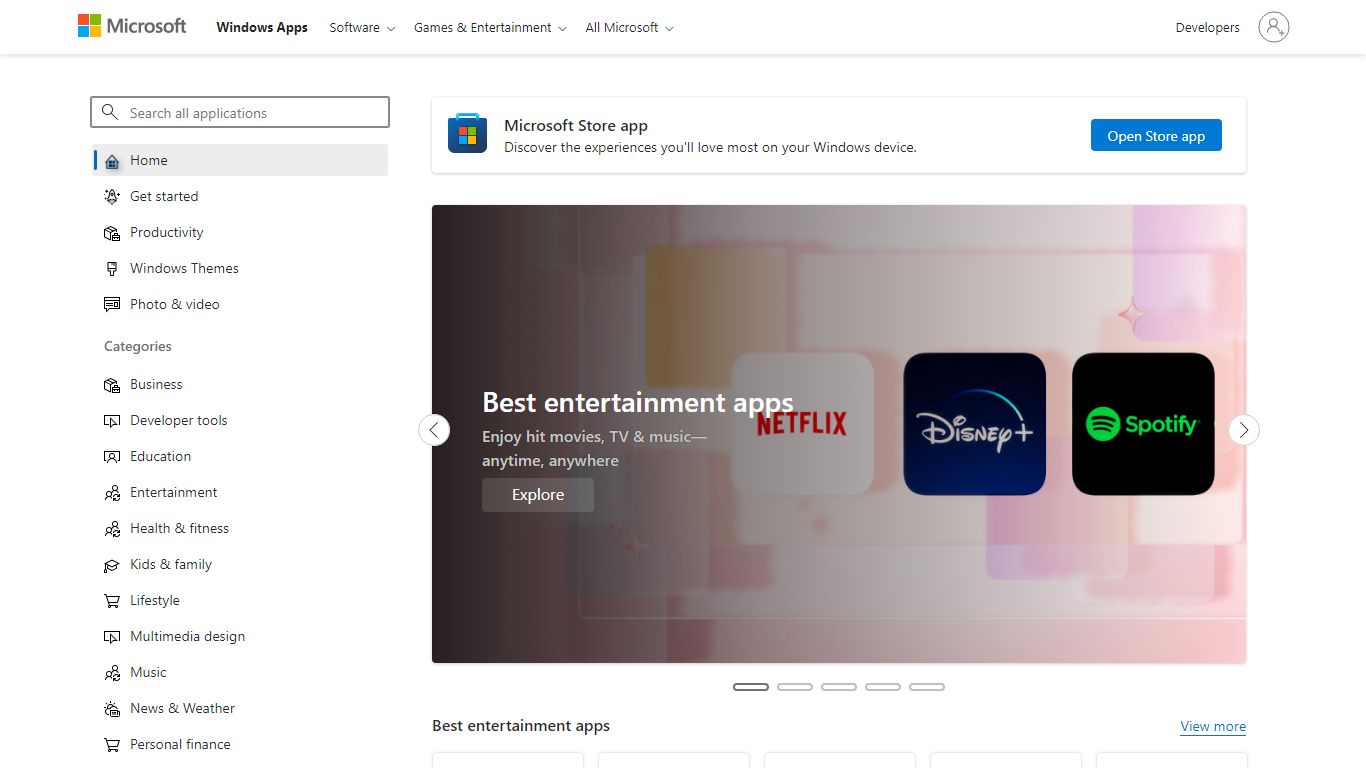The width and height of the screenshot is (1366, 768).
Task: Click the Microsoft Store app icon
Action: pos(467,134)
